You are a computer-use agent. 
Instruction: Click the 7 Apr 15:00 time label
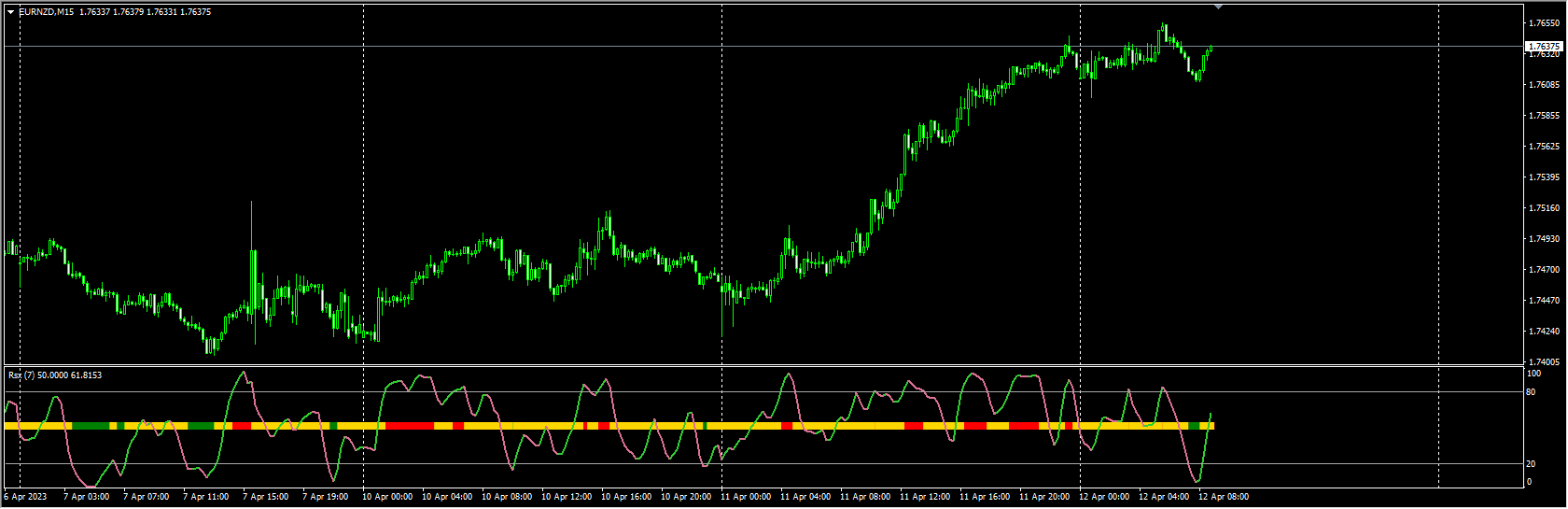click(265, 497)
